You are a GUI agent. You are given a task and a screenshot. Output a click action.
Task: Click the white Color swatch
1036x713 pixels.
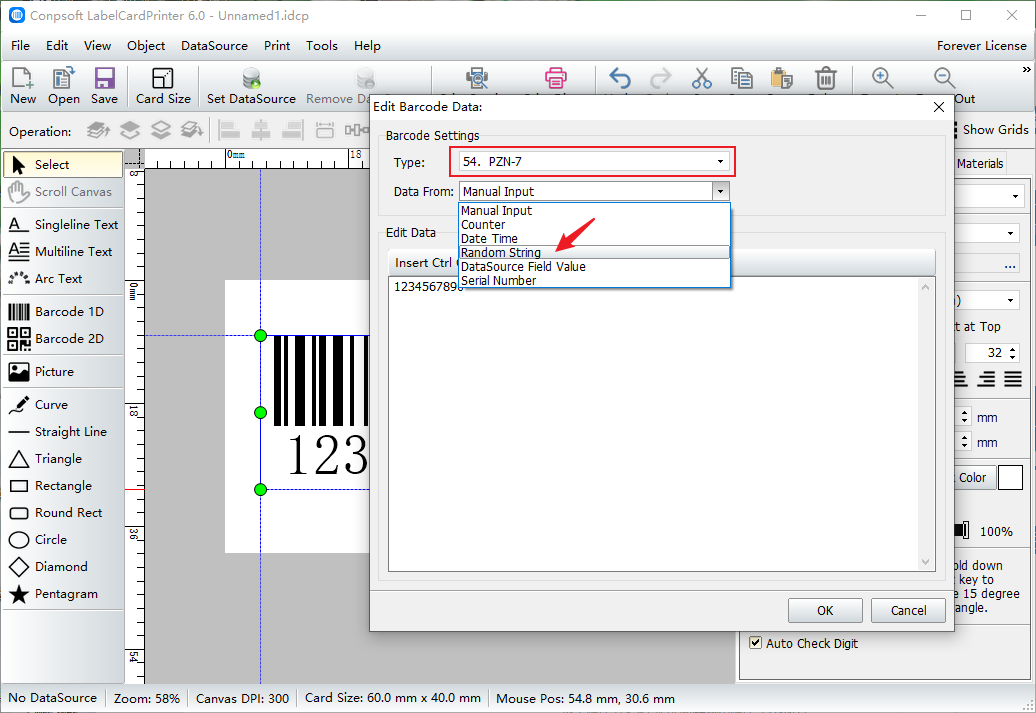click(x=1010, y=477)
